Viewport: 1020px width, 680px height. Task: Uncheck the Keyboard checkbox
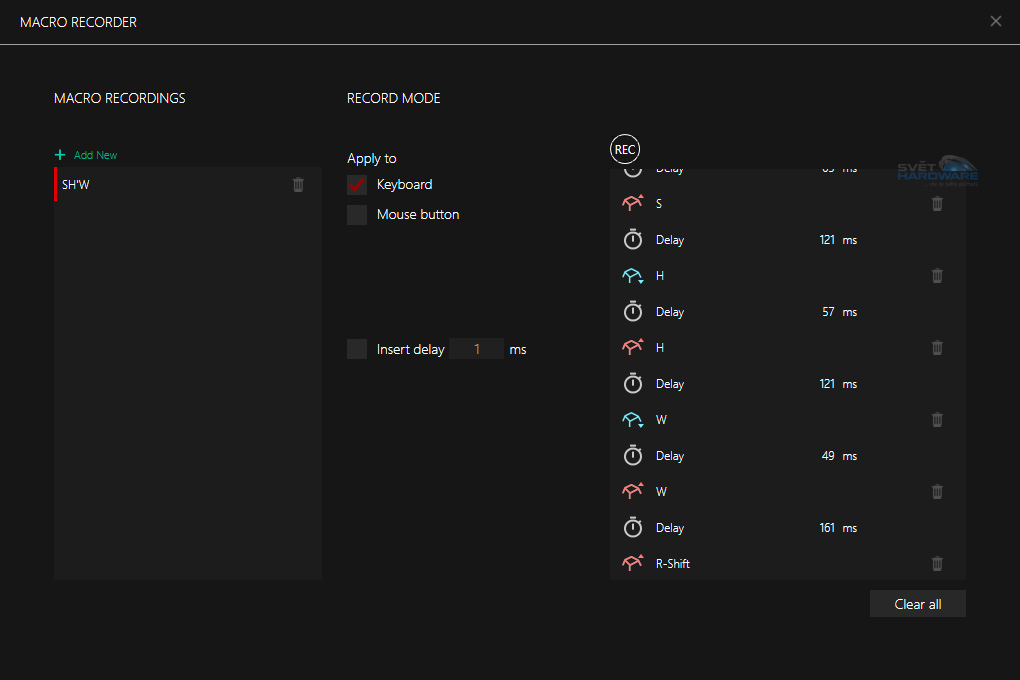[x=357, y=185]
